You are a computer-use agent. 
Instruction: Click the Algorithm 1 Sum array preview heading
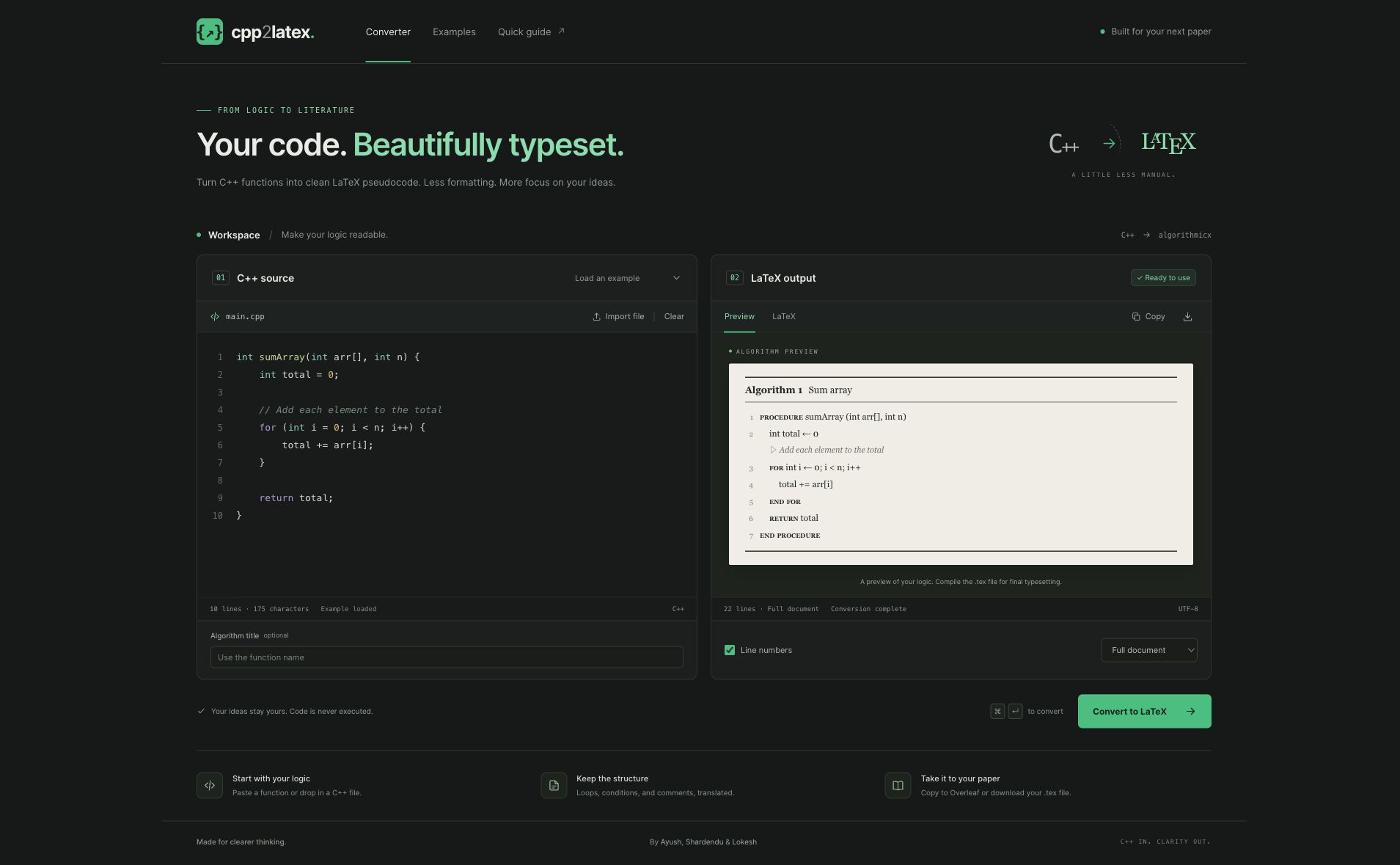pos(798,390)
